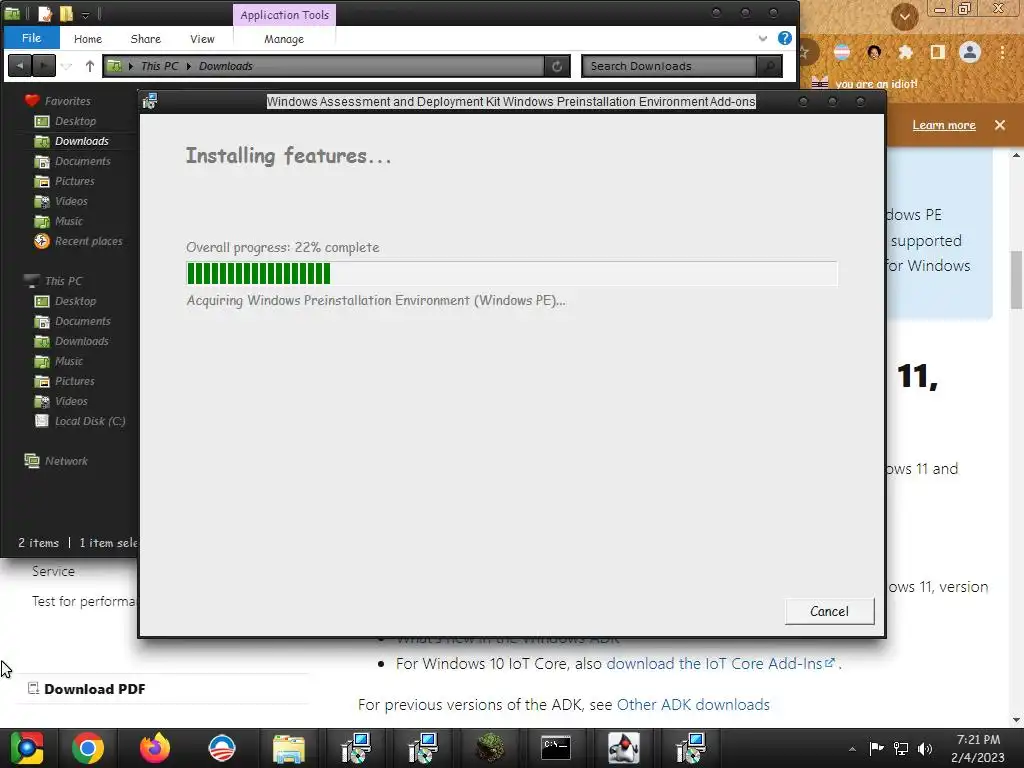
Task: Open Recent places in the navigation pane
Action: pos(88,241)
